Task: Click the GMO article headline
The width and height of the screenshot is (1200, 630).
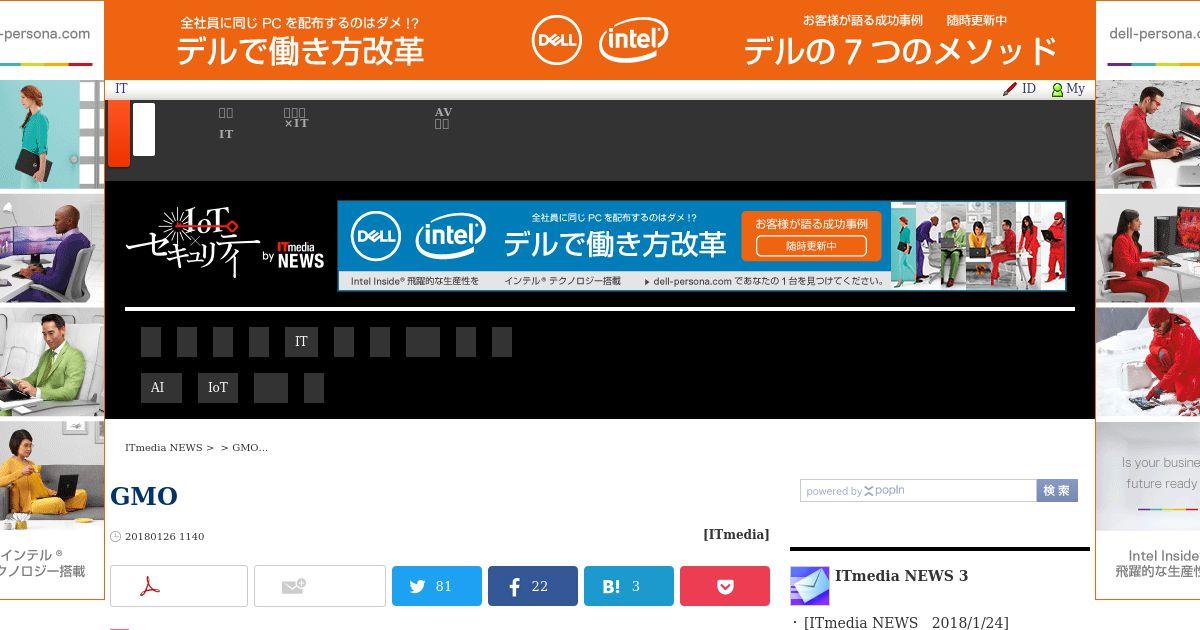Action: coord(144,496)
